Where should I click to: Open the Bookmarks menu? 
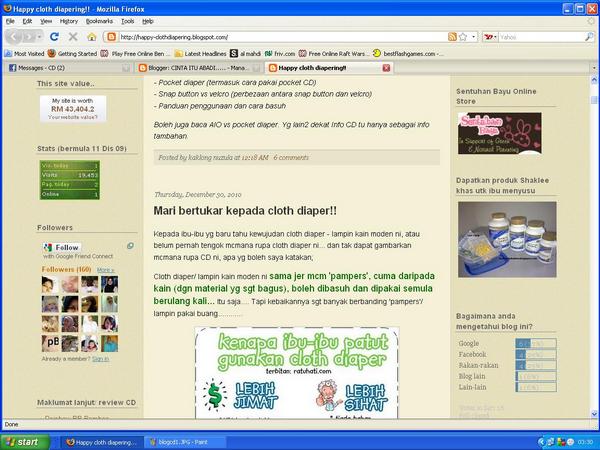[99, 21]
